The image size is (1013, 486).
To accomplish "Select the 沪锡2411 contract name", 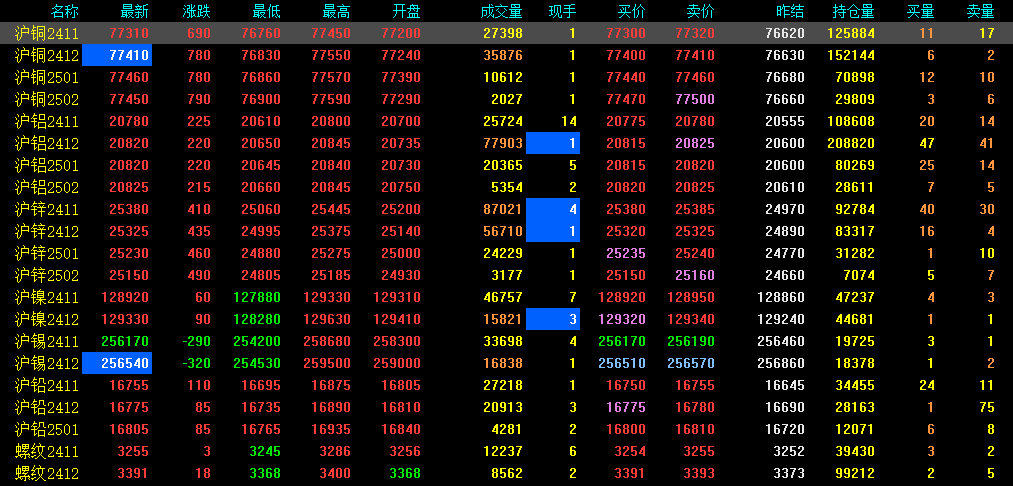I will [x=47, y=342].
